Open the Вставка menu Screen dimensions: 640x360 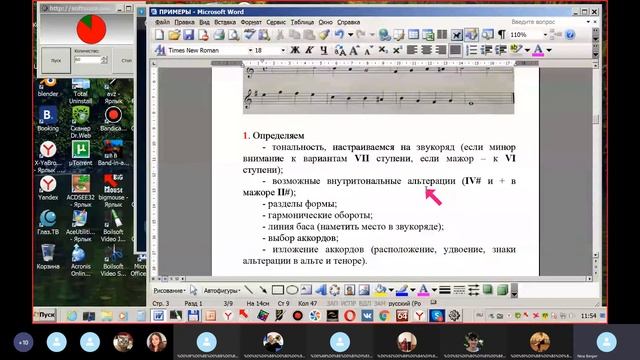click(225, 22)
